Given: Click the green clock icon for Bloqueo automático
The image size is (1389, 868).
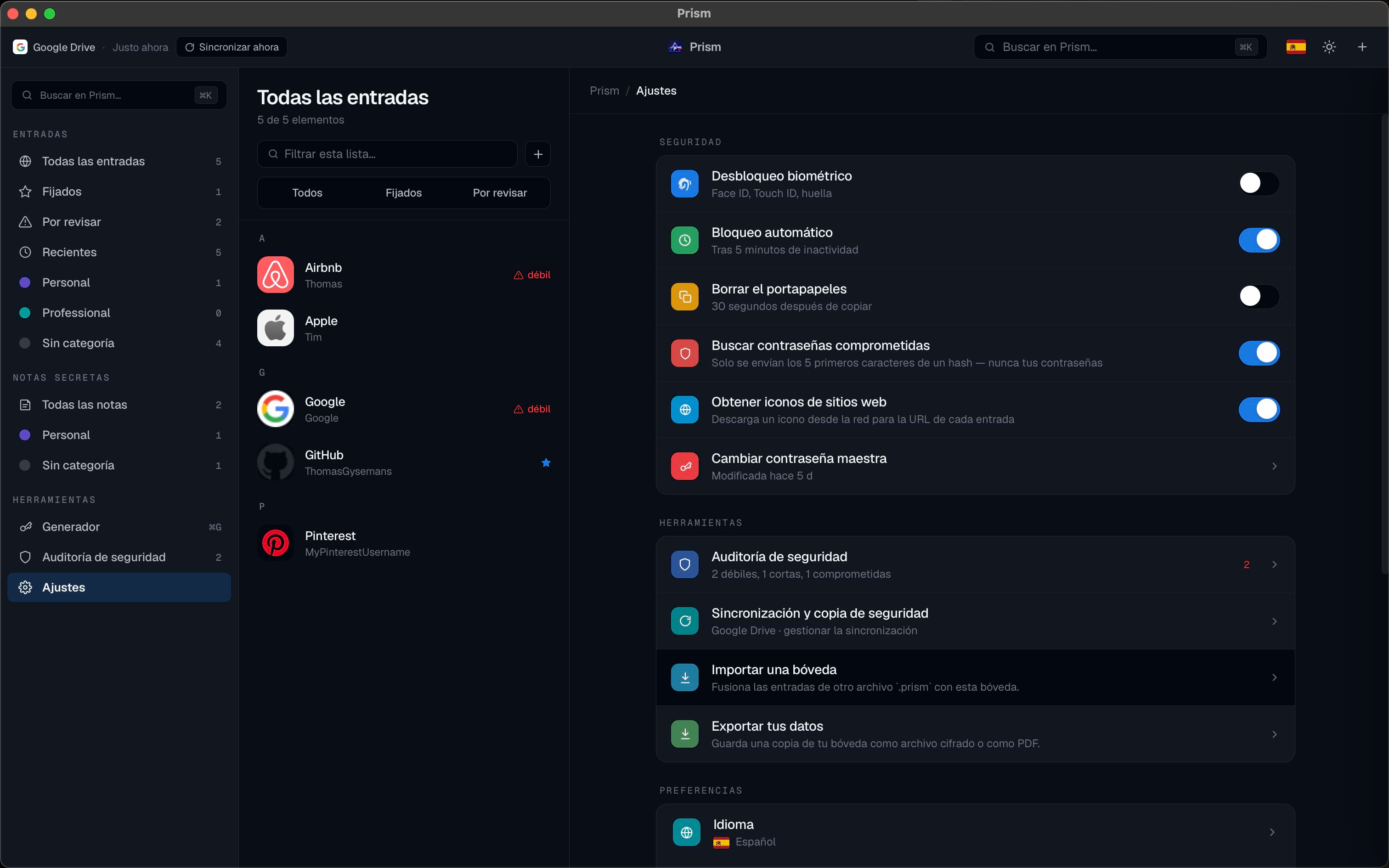Looking at the screenshot, I should (685, 240).
